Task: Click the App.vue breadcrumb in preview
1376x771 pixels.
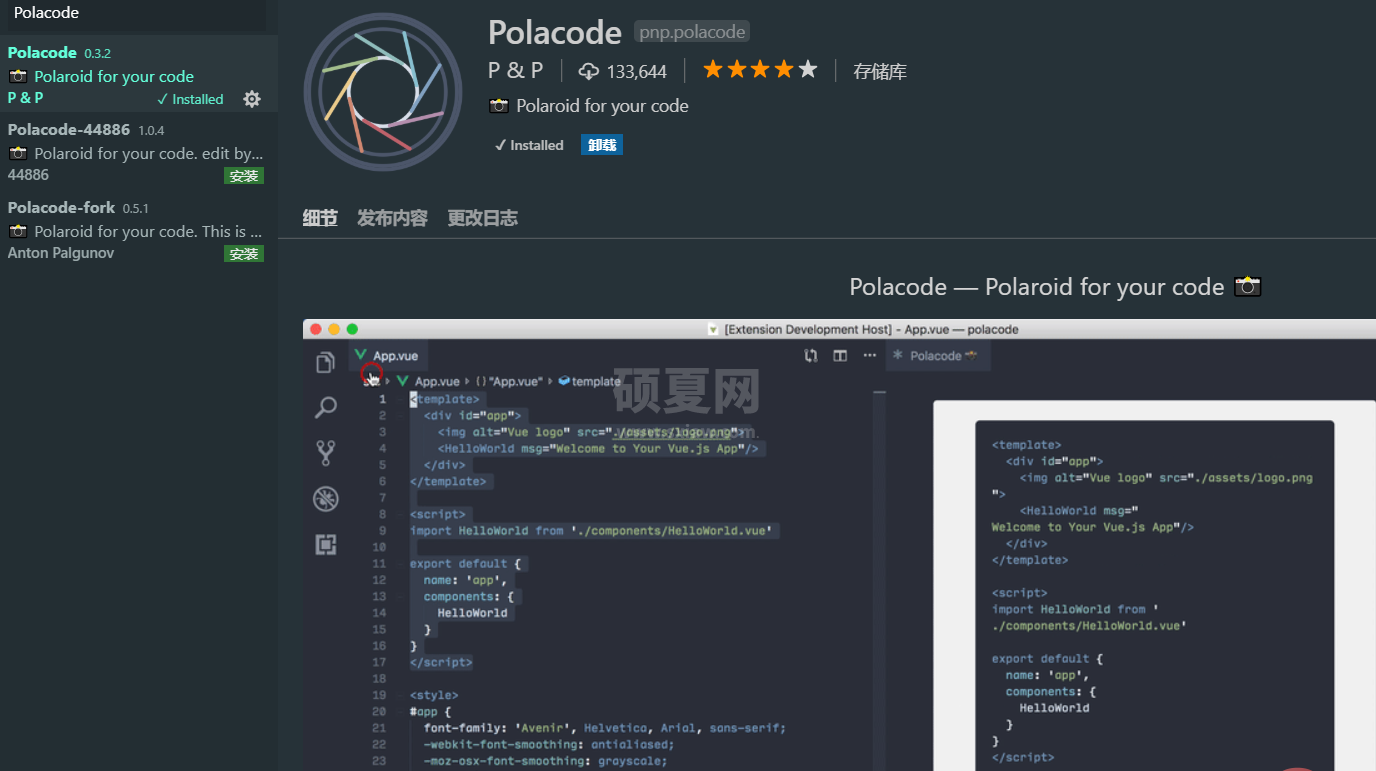Action: 437,381
